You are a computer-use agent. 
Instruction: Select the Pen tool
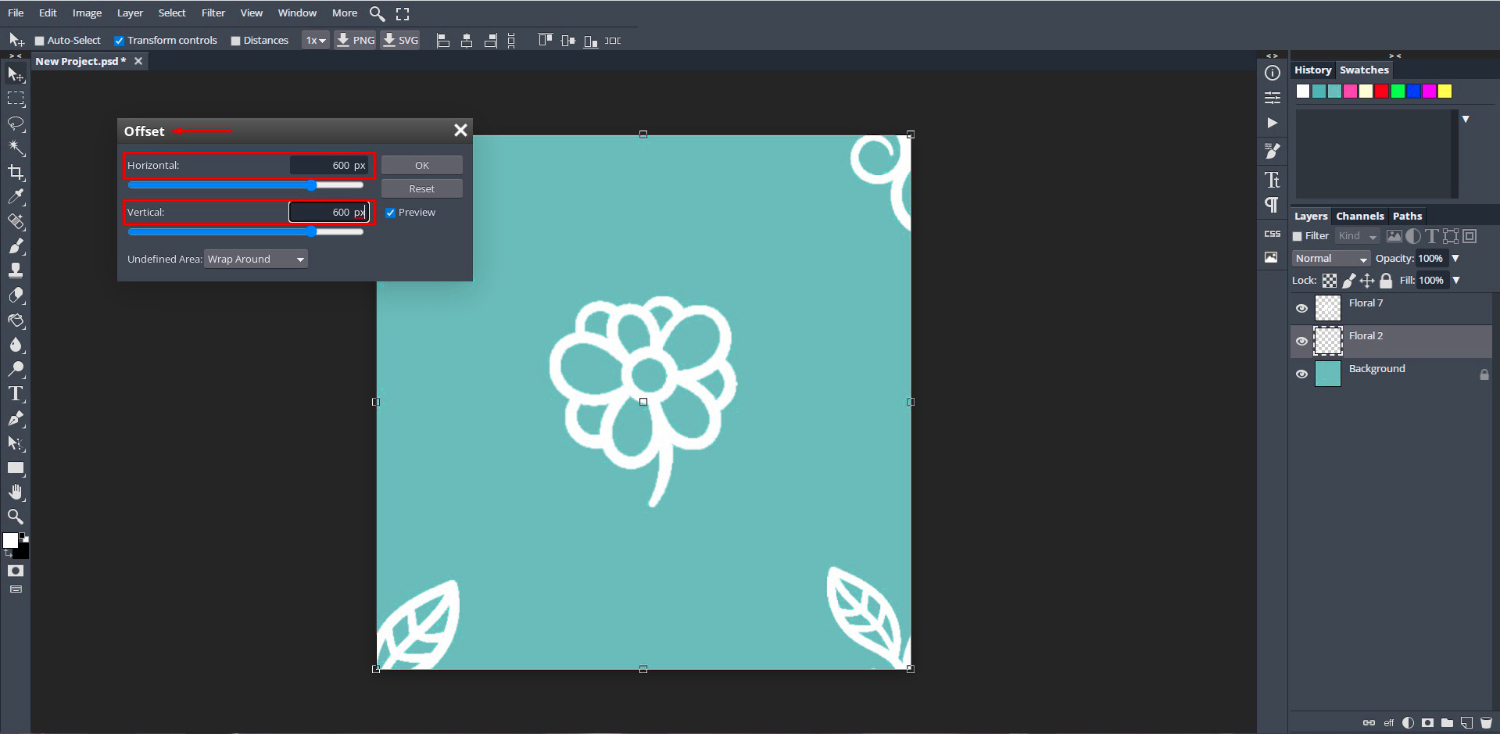[16, 418]
